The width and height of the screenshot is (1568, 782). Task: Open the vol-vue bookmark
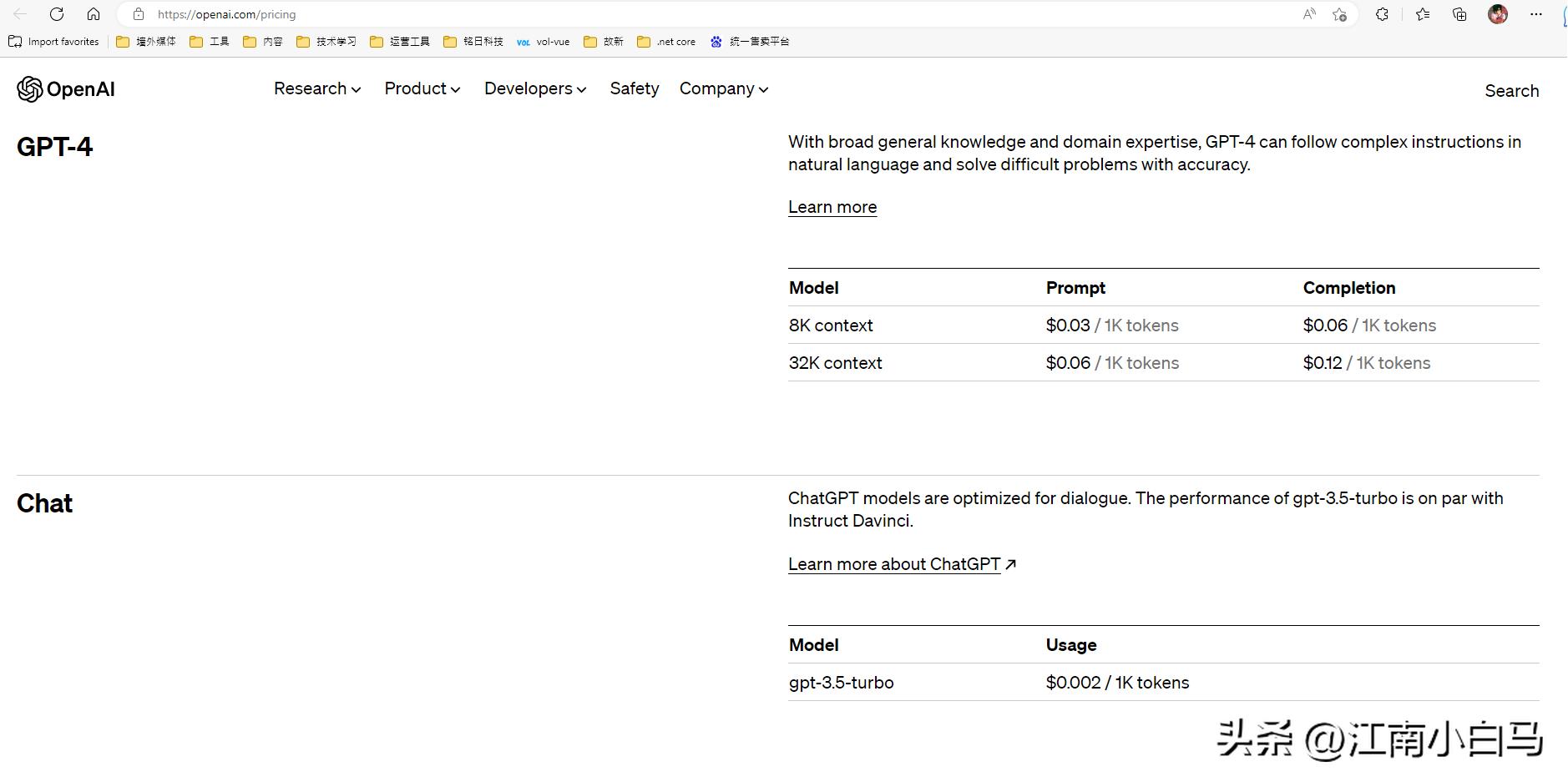tap(544, 42)
